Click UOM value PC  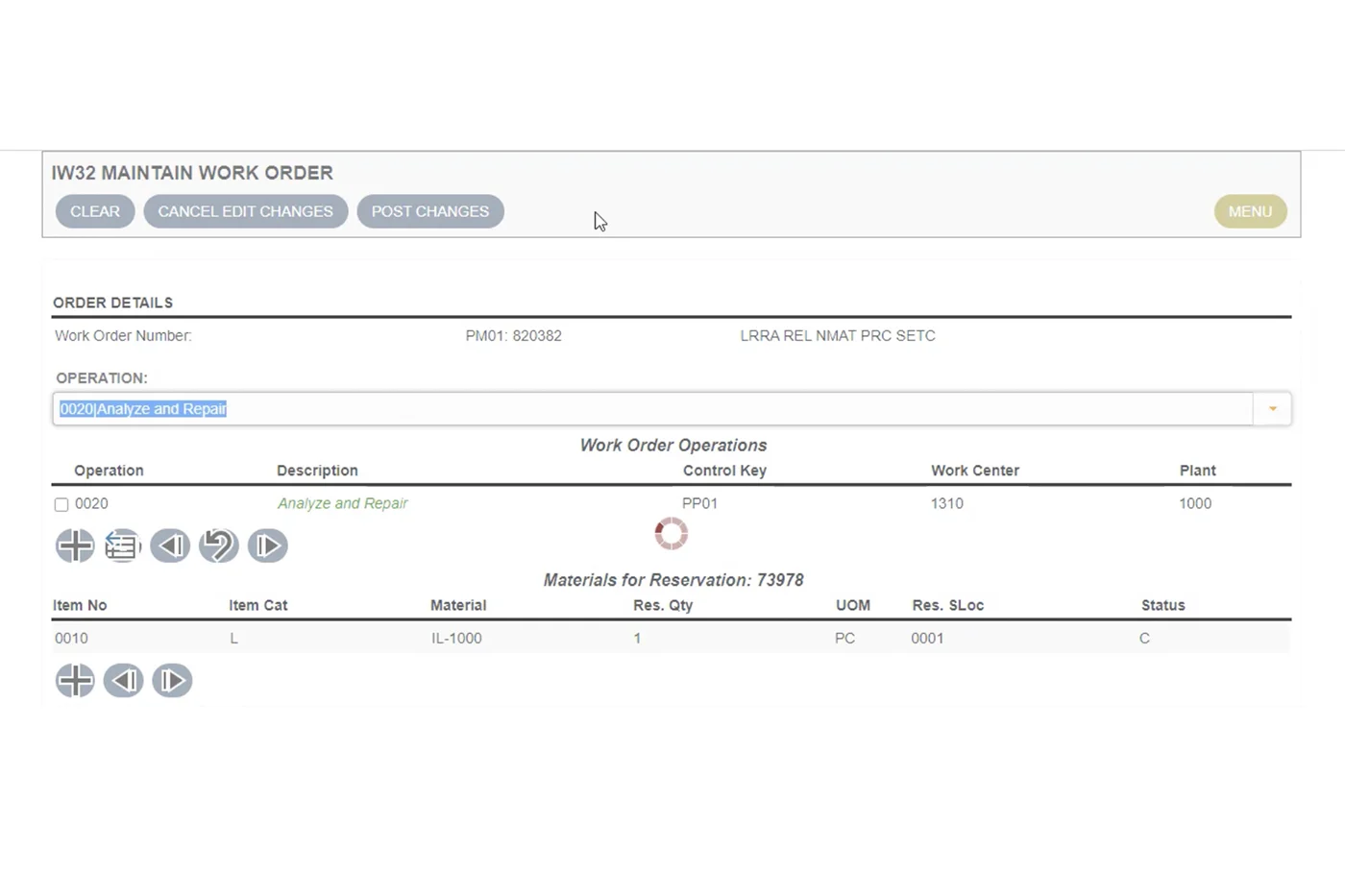[x=844, y=638]
